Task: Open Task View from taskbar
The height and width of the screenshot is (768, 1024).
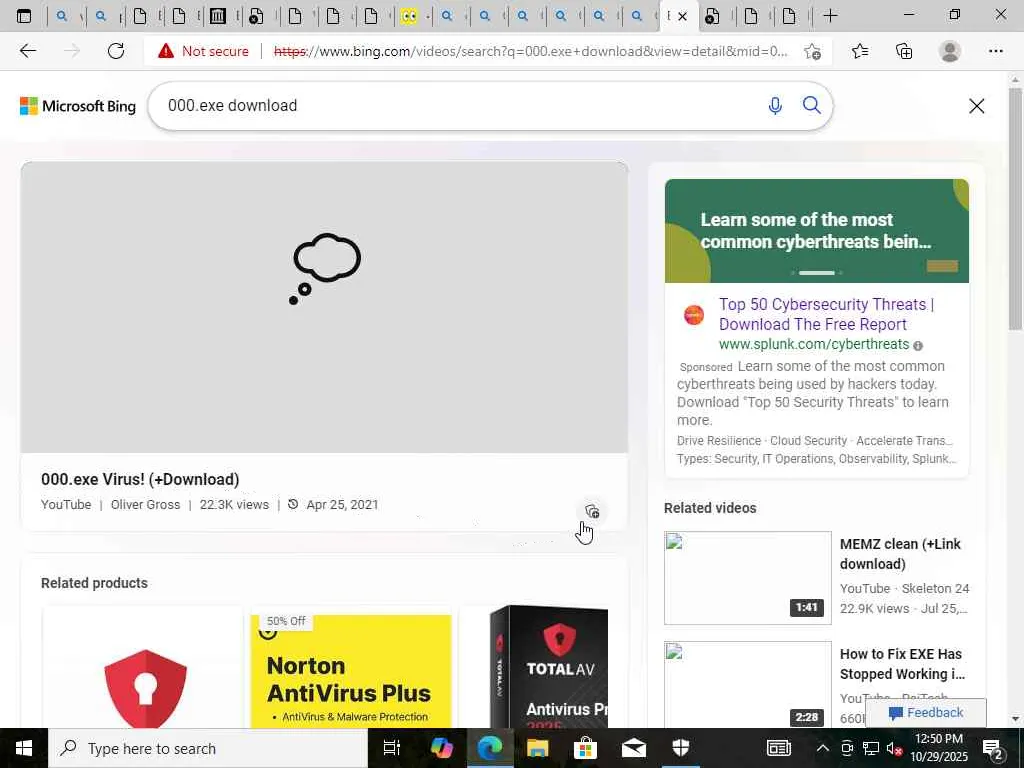Action: [392, 748]
